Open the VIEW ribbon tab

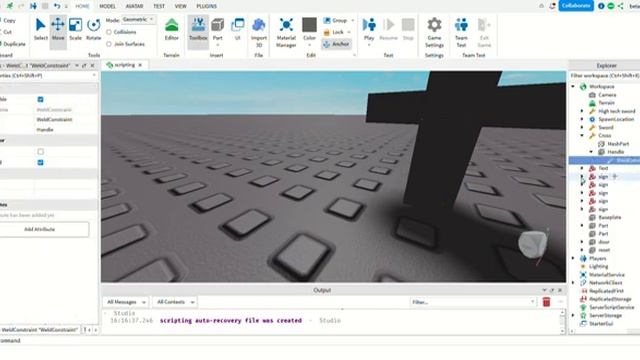(x=180, y=6)
